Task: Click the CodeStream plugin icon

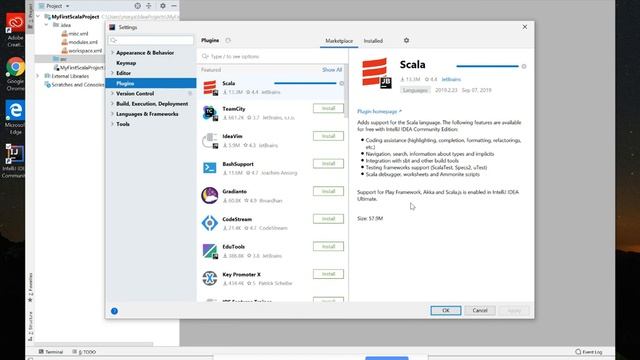Action: pyautogui.click(x=210, y=223)
